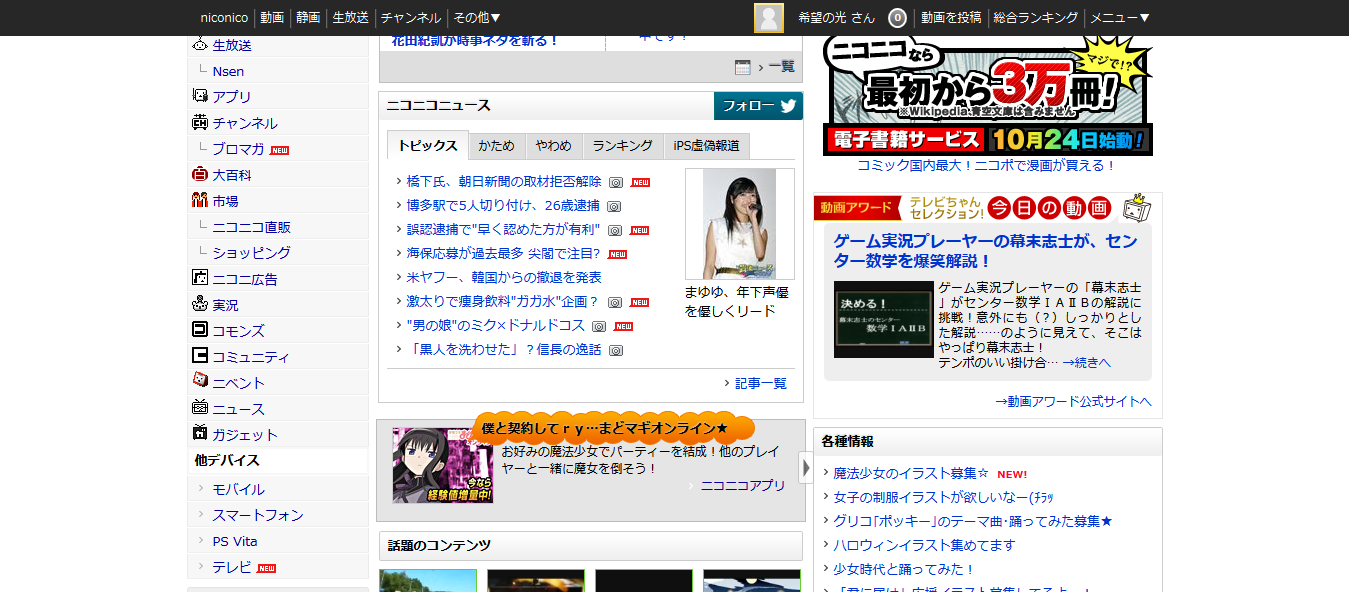Viewport: 1349px width, 592px height.
Task: Click the 生放送 sidebar icon
Action: [x=199, y=45]
